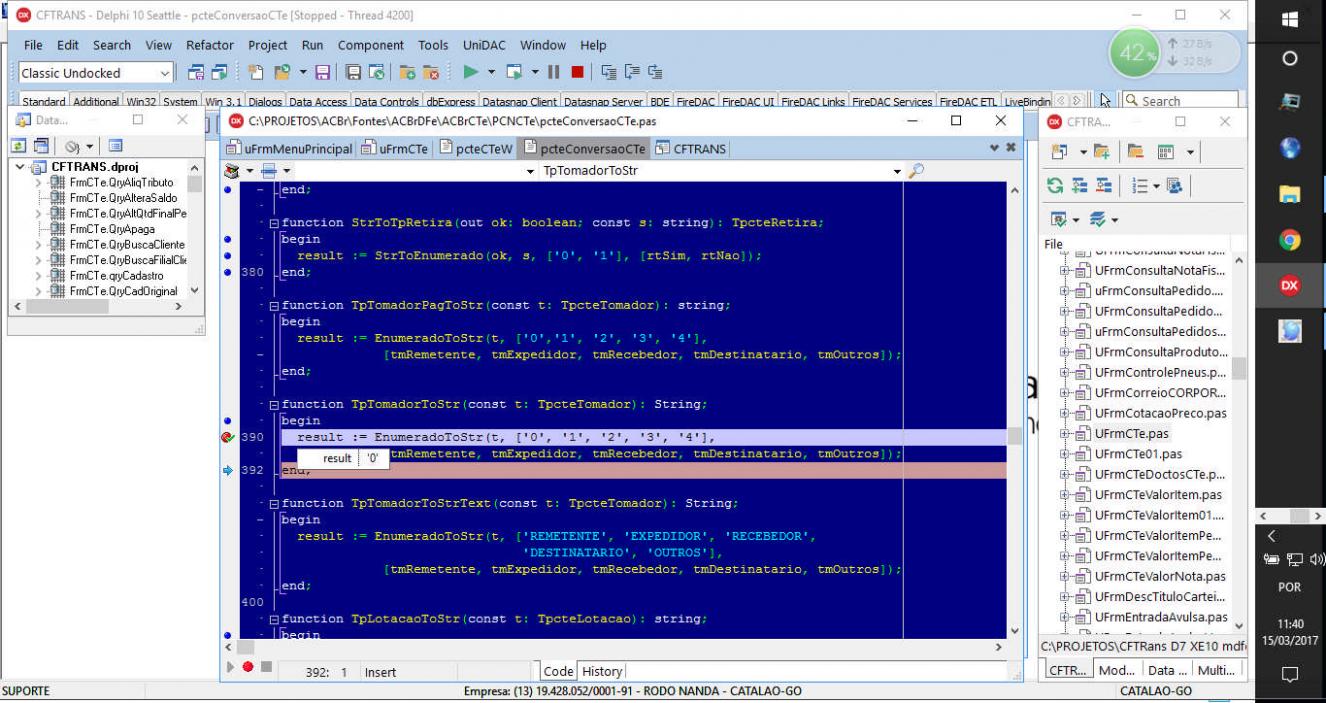Click the Open file toolbar icon
Image resolution: width=1326 pixels, height=703 pixels.
[x=282, y=72]
